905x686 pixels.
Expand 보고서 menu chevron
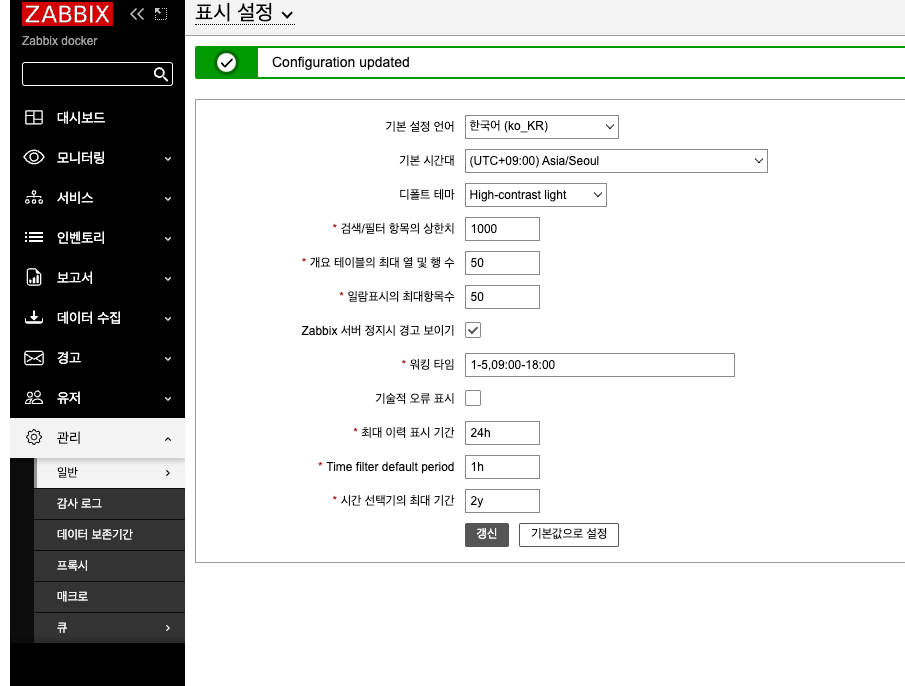pos(168,279)
